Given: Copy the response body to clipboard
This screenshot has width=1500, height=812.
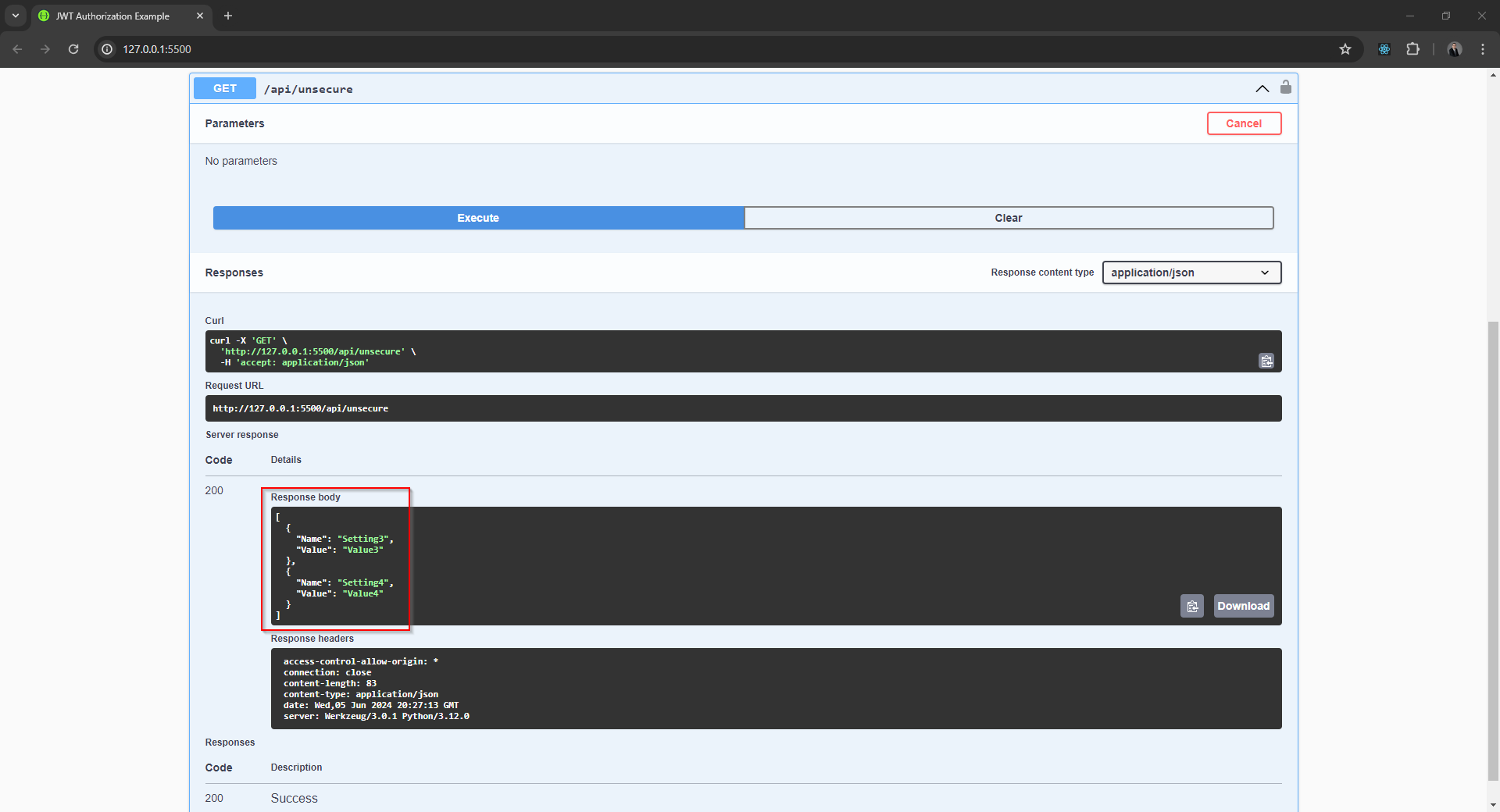Looking at the screenshot, I should pos(1191,606).
